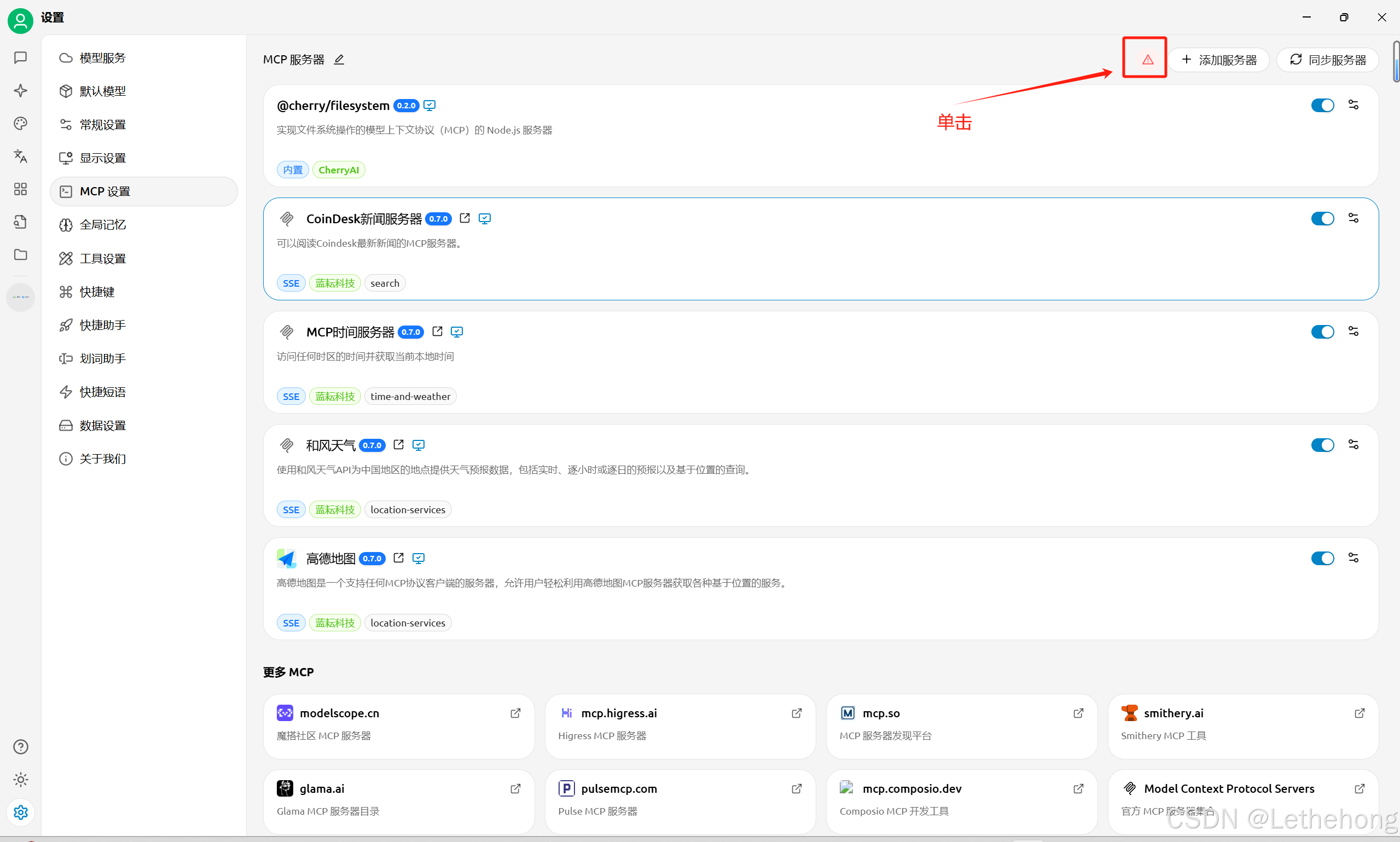The width and height of the screenshot is (1400, 842).
Task: Click the search tag on CoinDesk card
Action: tap(385, 283)
